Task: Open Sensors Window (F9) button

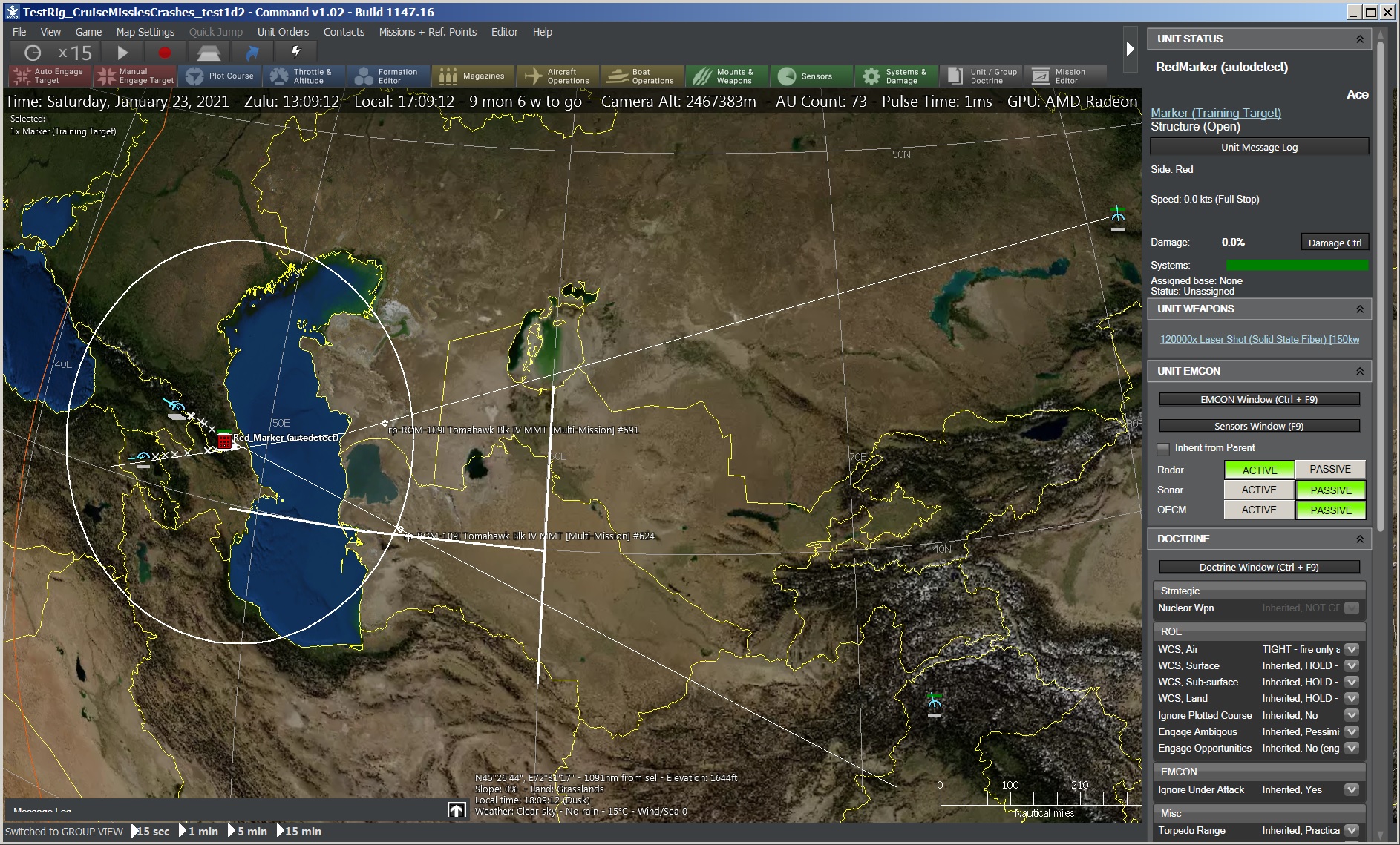Action: [x=1259, y=426]
